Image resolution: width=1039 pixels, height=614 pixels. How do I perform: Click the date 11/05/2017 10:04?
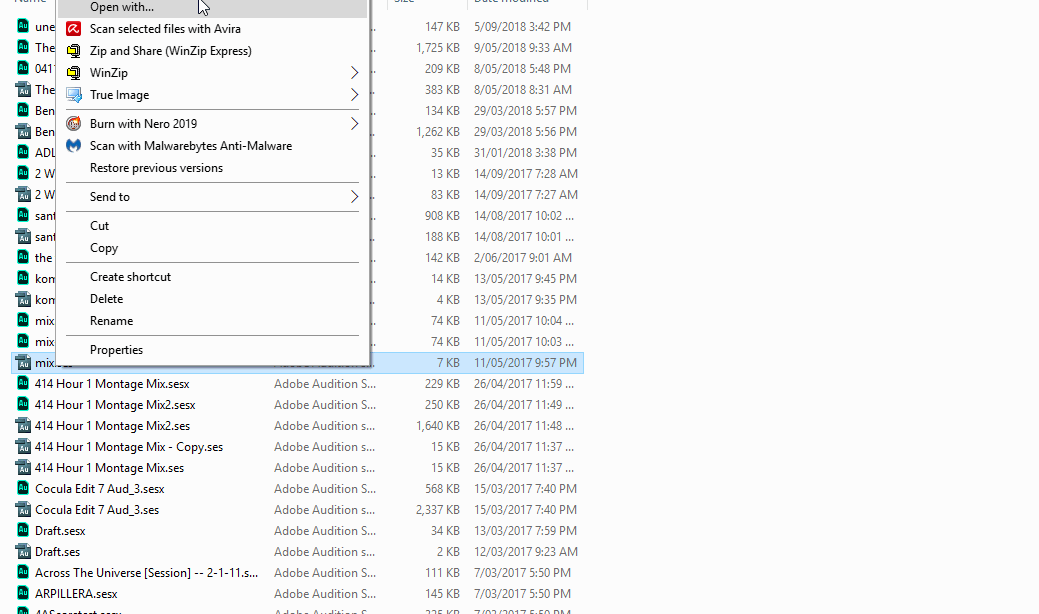point(523,321)
